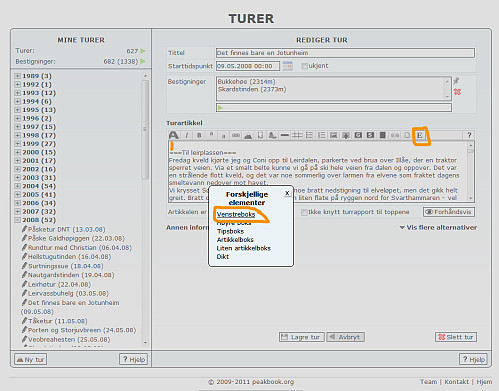499x391 pixels.
Task: Apply bold formatting in article toolbar
Action: pos(199,135)
